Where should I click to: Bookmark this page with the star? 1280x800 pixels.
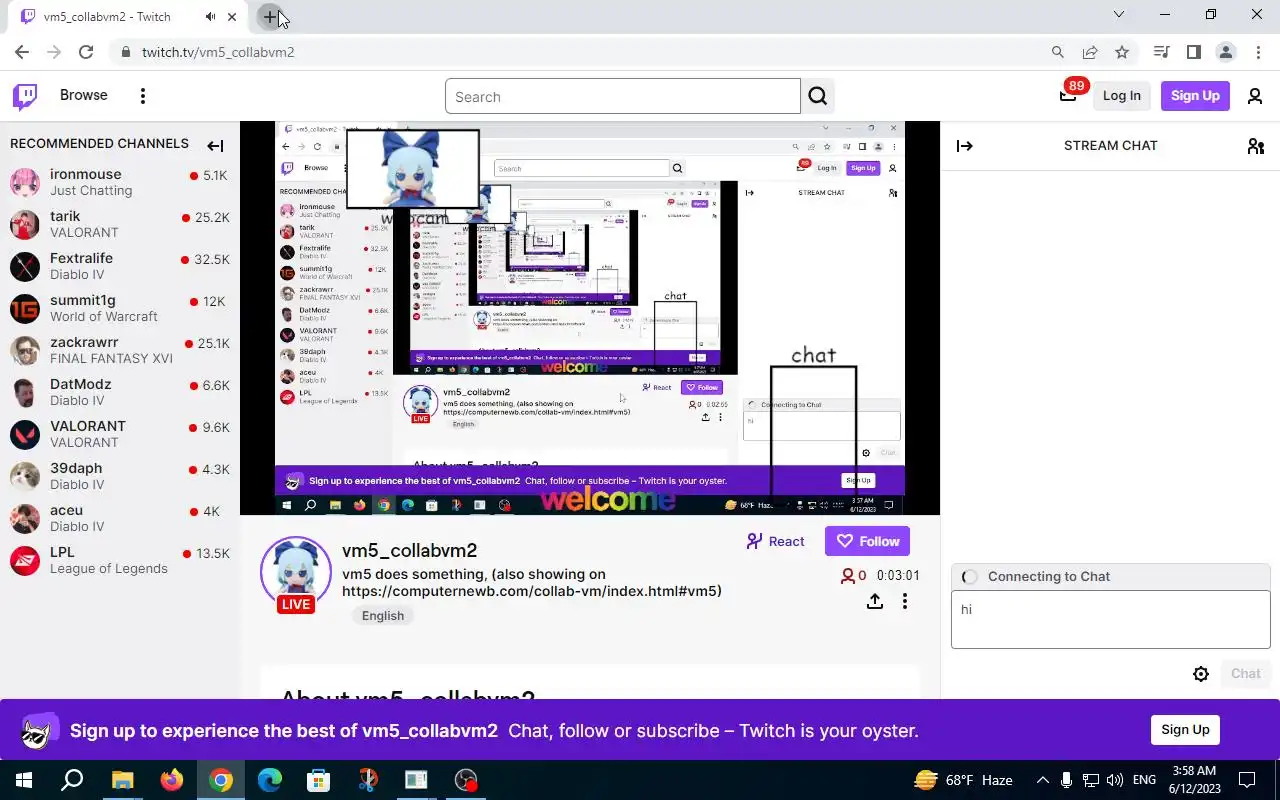1122,52
